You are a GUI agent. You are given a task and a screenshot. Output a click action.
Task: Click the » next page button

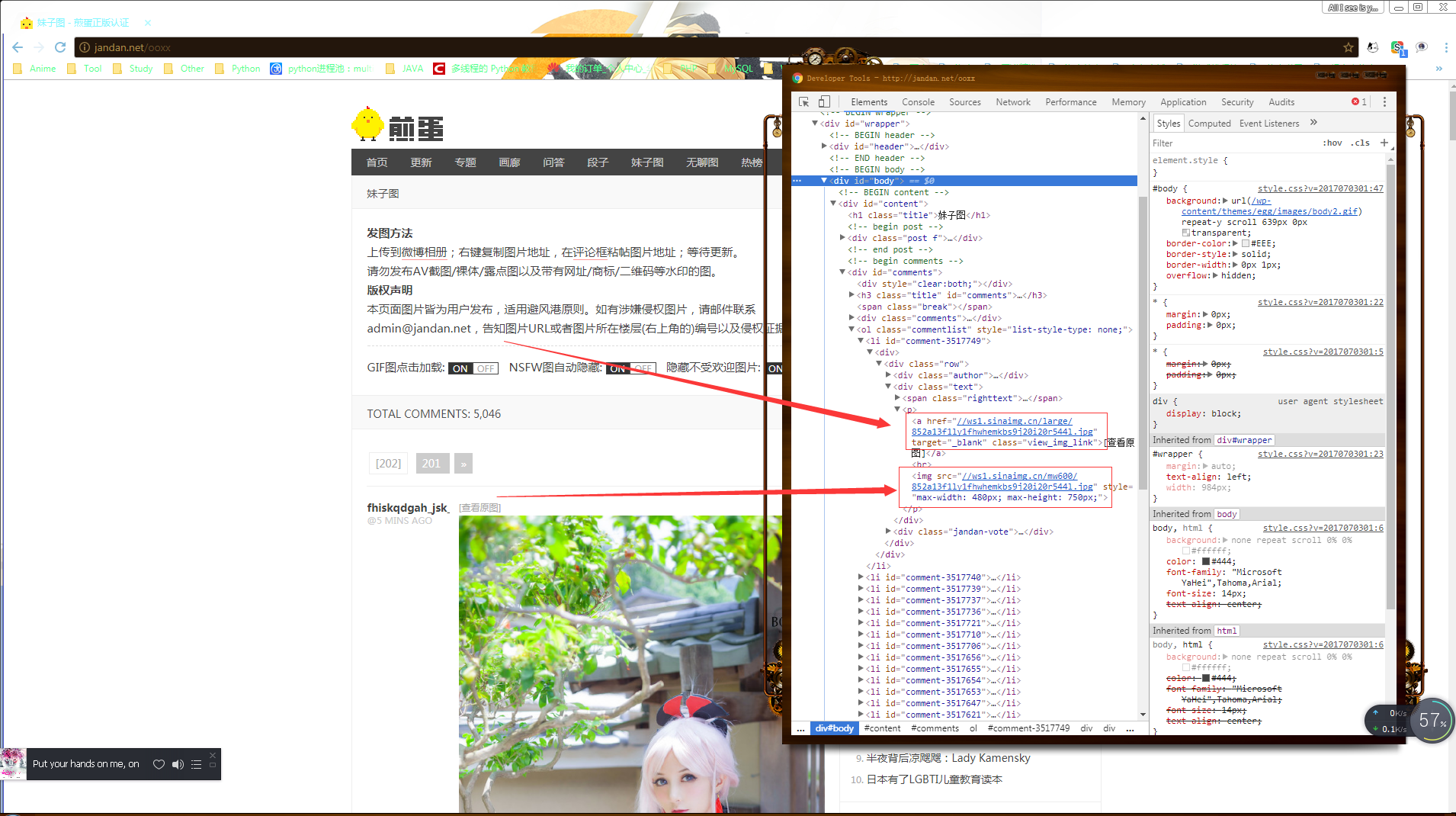pyautogui.click(x=463, y=464)
